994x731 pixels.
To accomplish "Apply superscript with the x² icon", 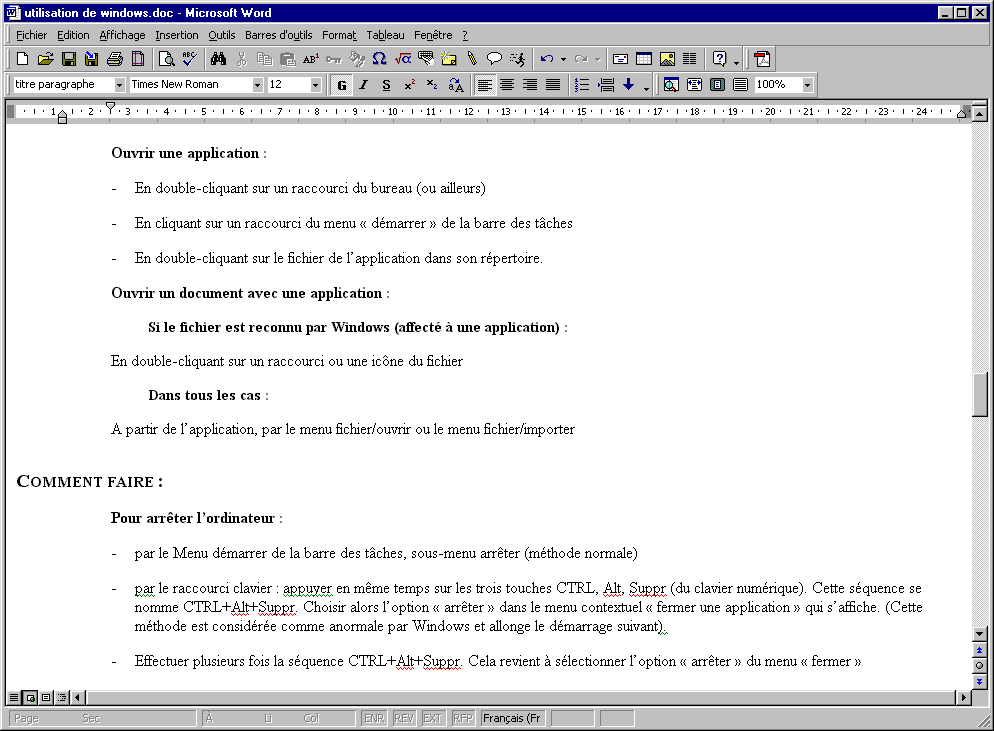I will pyautogui.click(x=410, y=85).
